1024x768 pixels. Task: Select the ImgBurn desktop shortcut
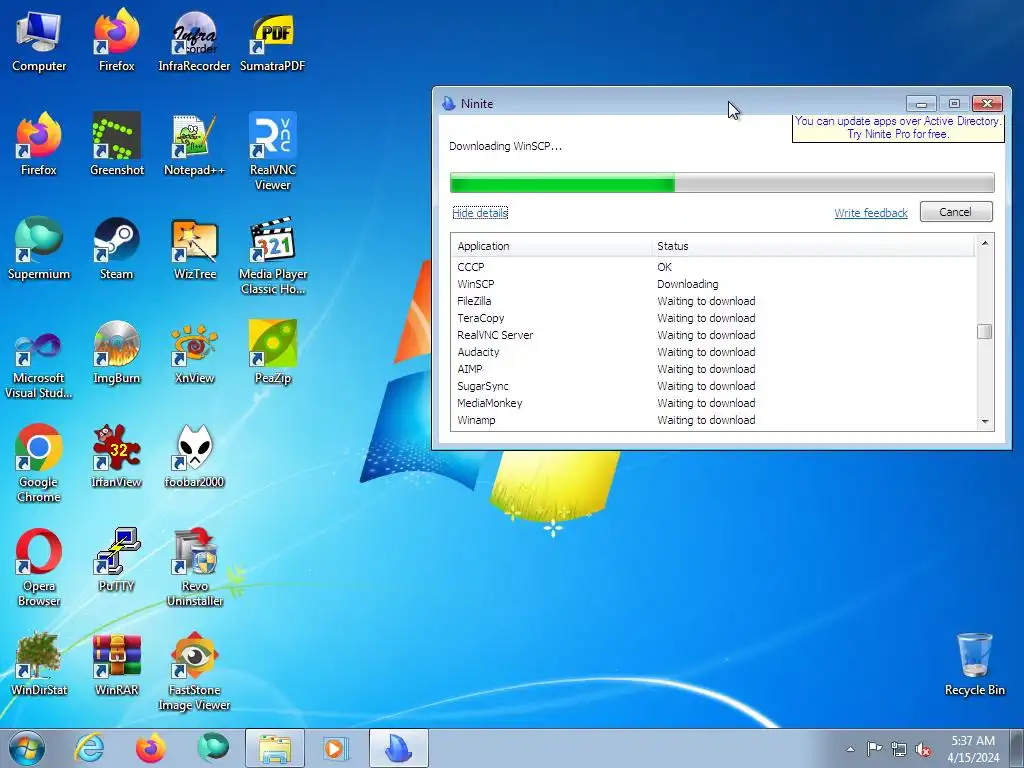coord(116,353)
